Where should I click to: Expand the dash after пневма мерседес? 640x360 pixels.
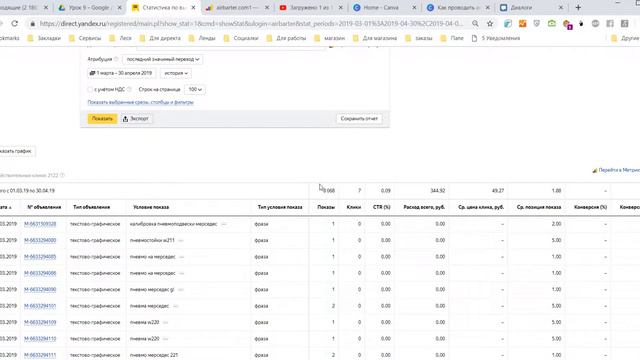[176, 306]
